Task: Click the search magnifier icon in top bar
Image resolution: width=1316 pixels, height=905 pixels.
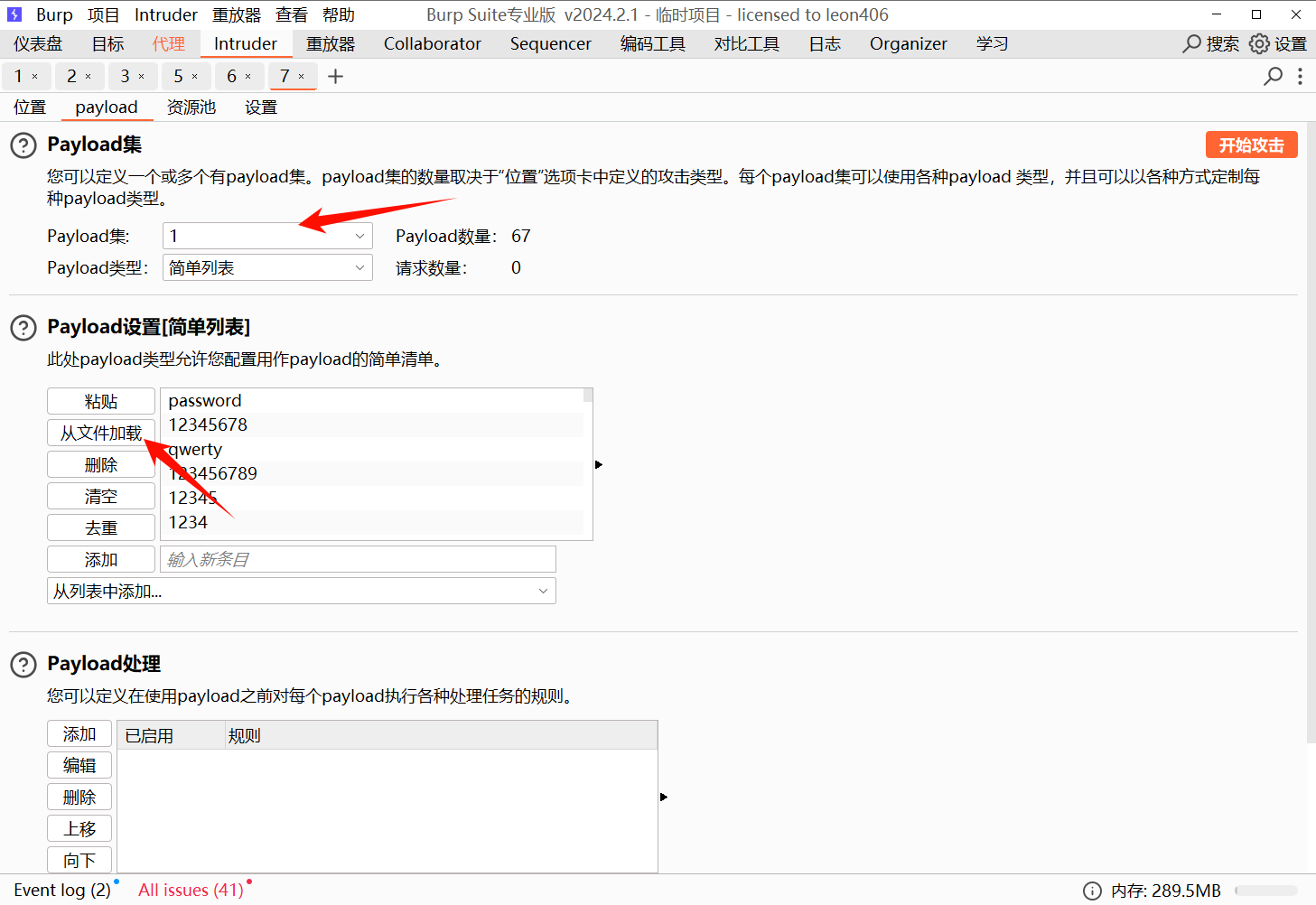Action: (1192, 43)
